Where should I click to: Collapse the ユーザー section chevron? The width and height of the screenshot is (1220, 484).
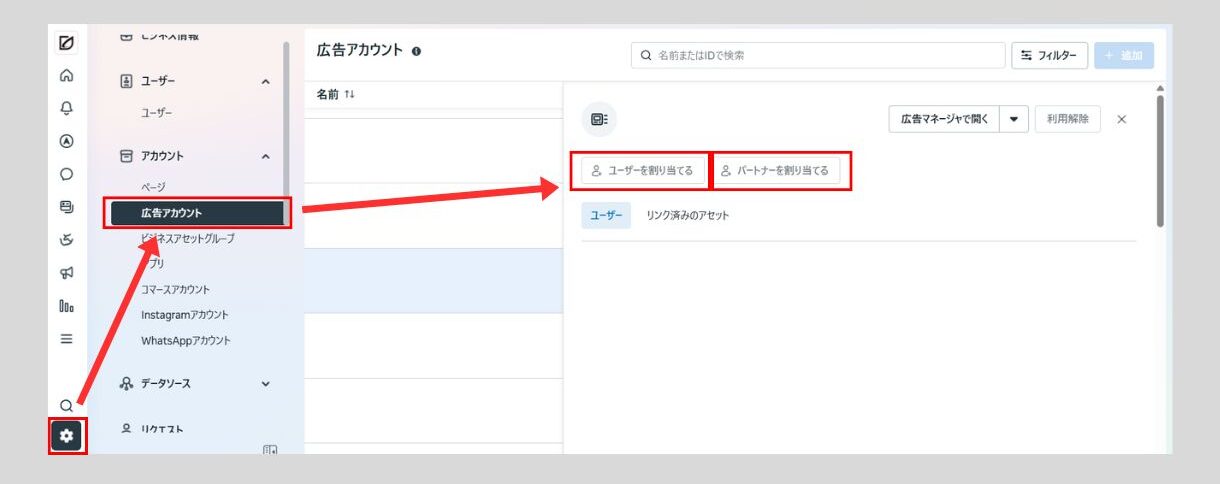[265, 81]
